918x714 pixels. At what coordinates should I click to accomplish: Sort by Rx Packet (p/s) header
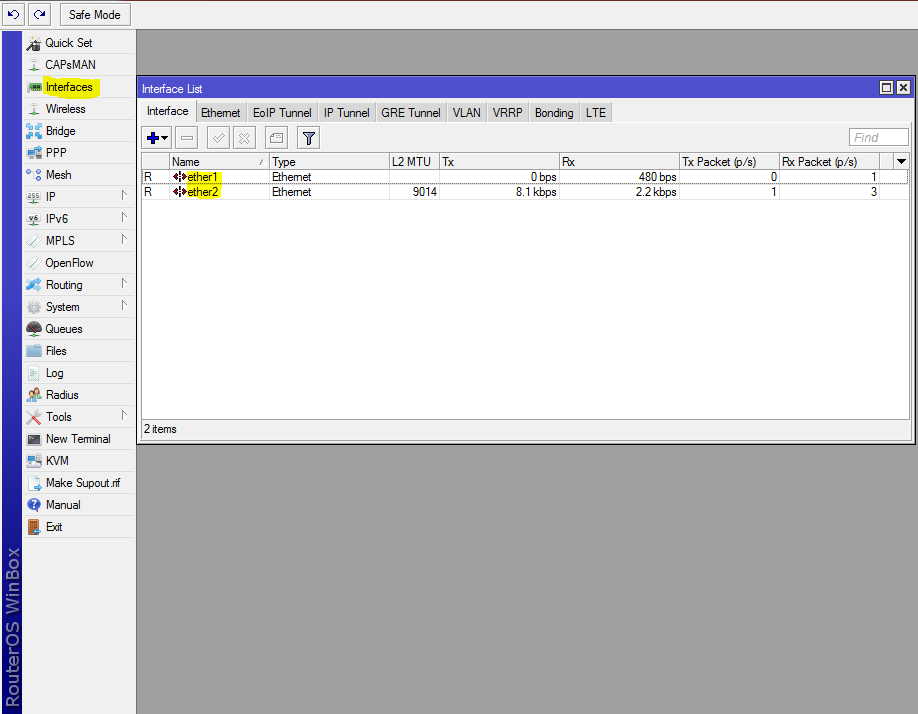tap(829, 162)
